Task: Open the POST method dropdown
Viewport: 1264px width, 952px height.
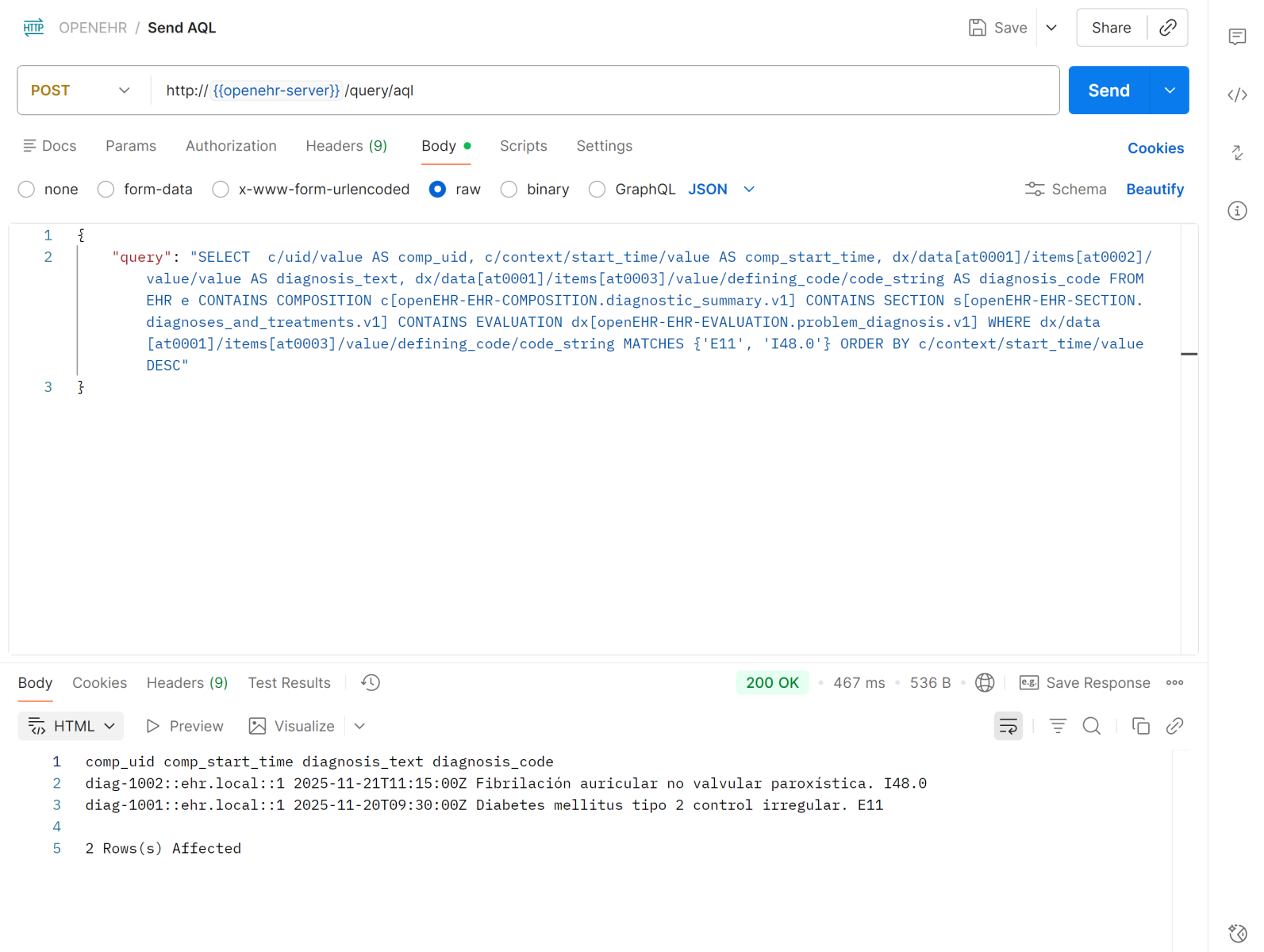Action: [x=80, y=90]
